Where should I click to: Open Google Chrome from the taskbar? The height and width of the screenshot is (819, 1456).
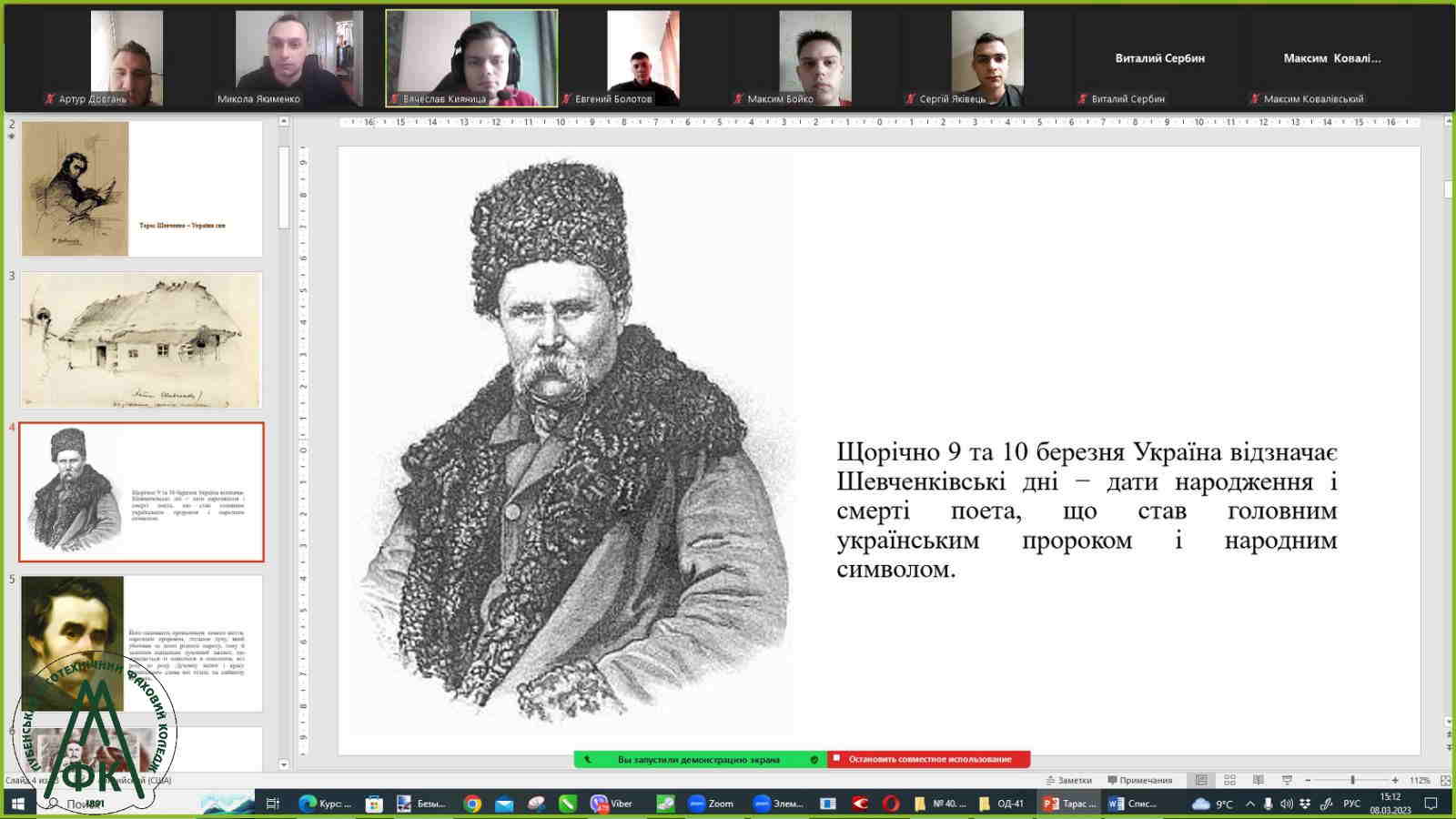tap(471, 804)
